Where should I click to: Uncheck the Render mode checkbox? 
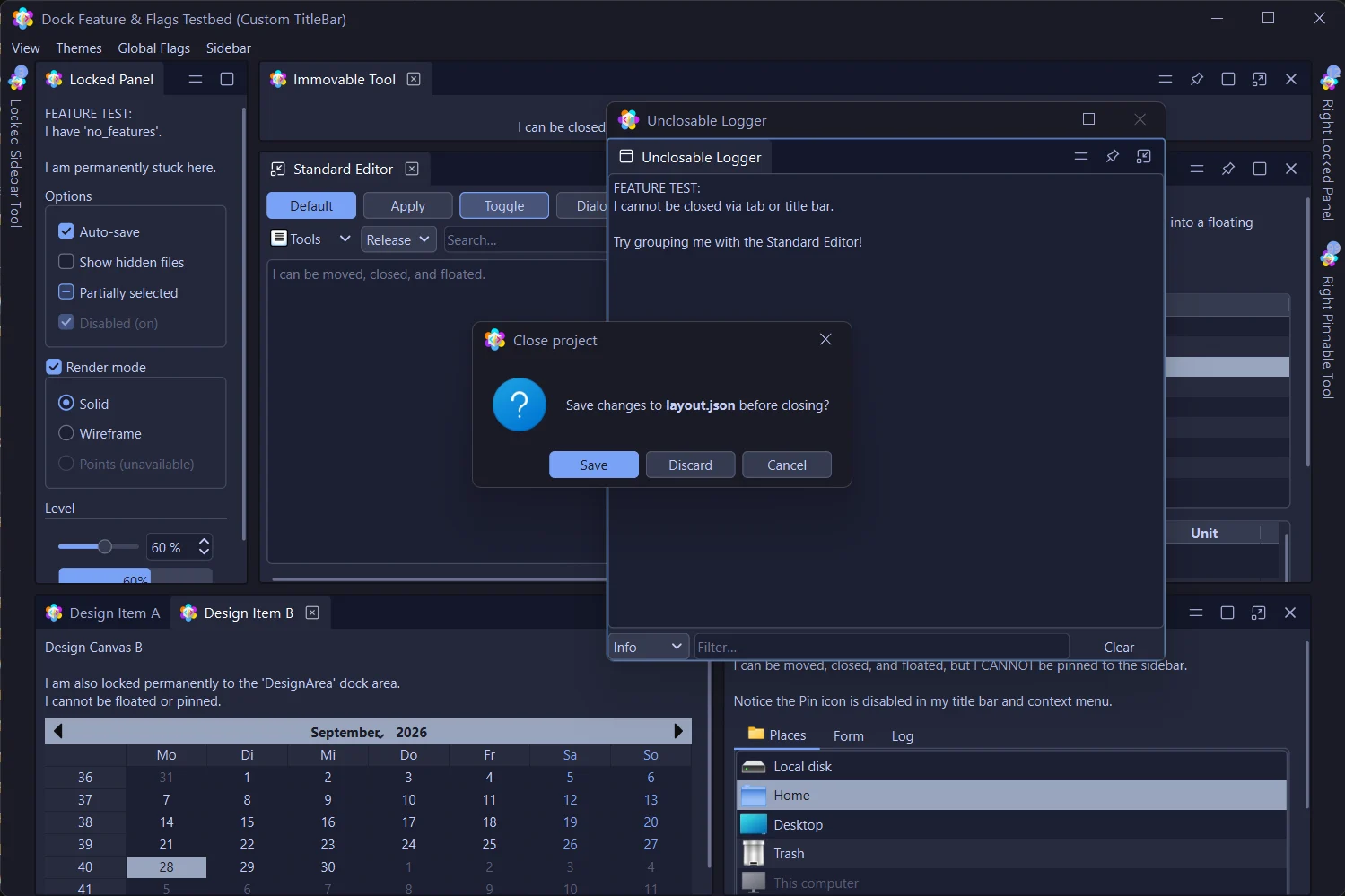coord(54,367)
